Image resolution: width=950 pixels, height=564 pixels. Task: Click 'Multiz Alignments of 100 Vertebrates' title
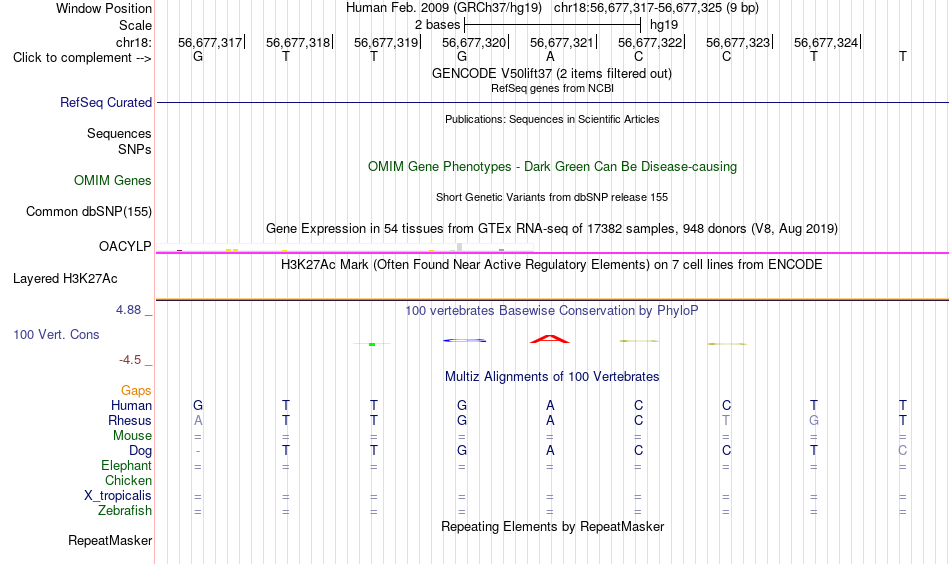(x=552, y=377)
